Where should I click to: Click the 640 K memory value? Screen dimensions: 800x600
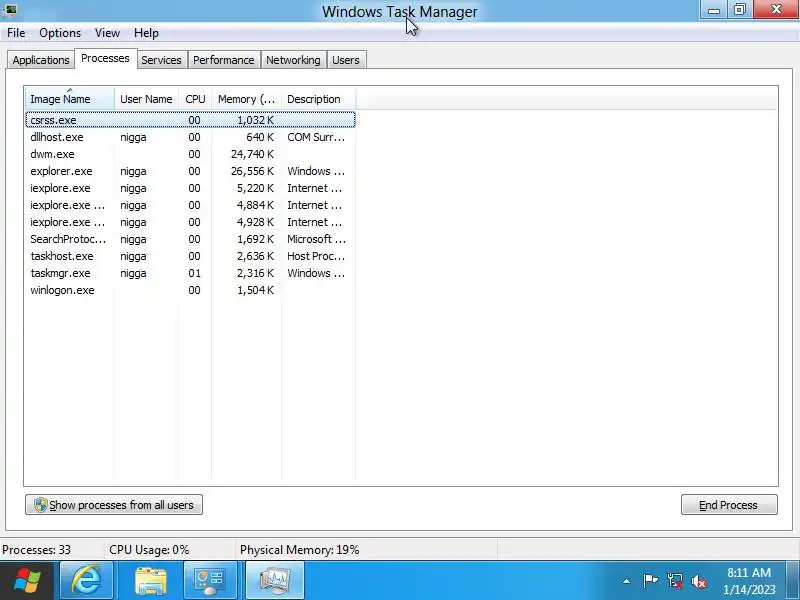[260, 137]
